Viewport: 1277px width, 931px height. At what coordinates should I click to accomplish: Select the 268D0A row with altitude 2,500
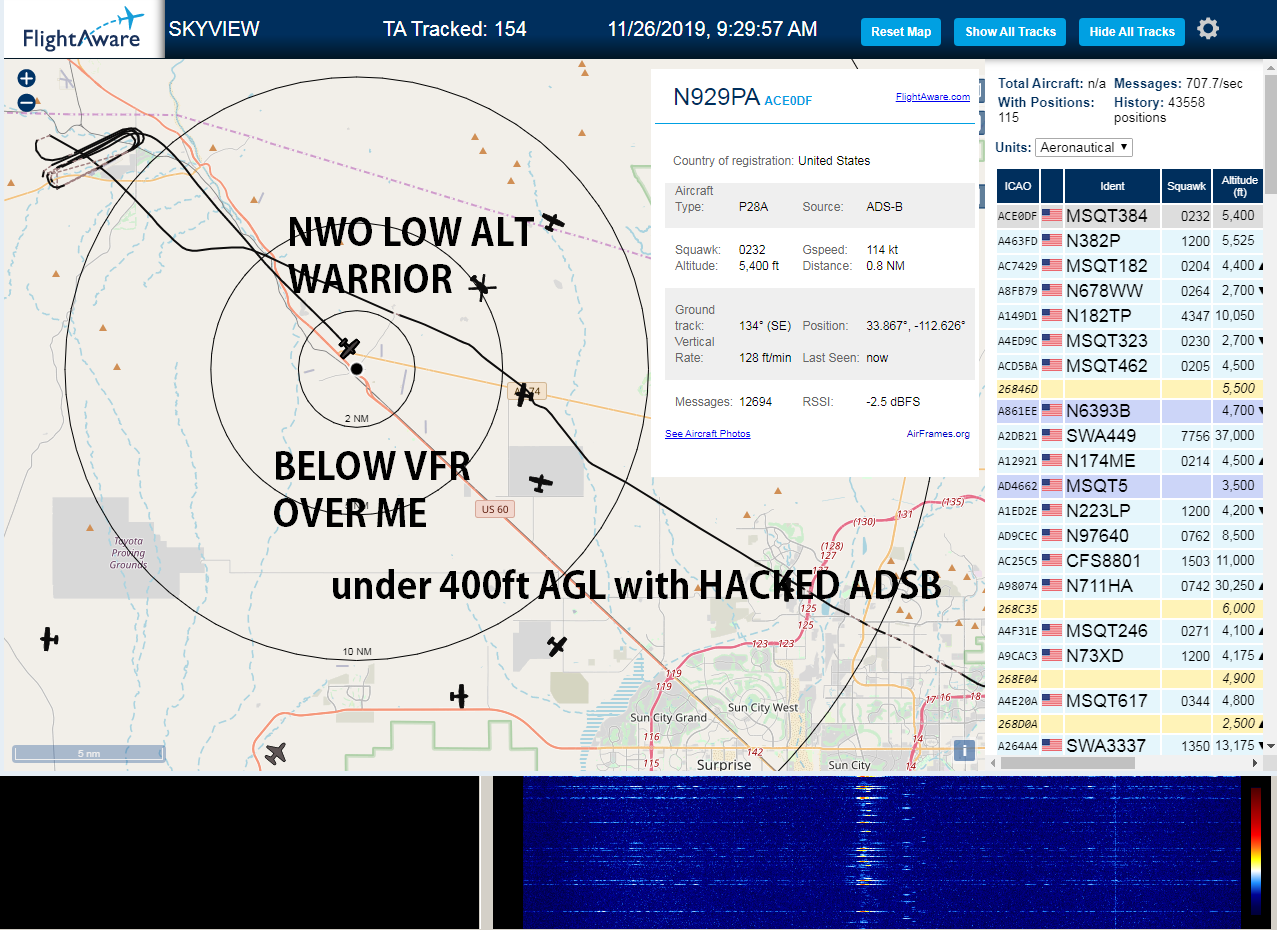click(1130, 723)
